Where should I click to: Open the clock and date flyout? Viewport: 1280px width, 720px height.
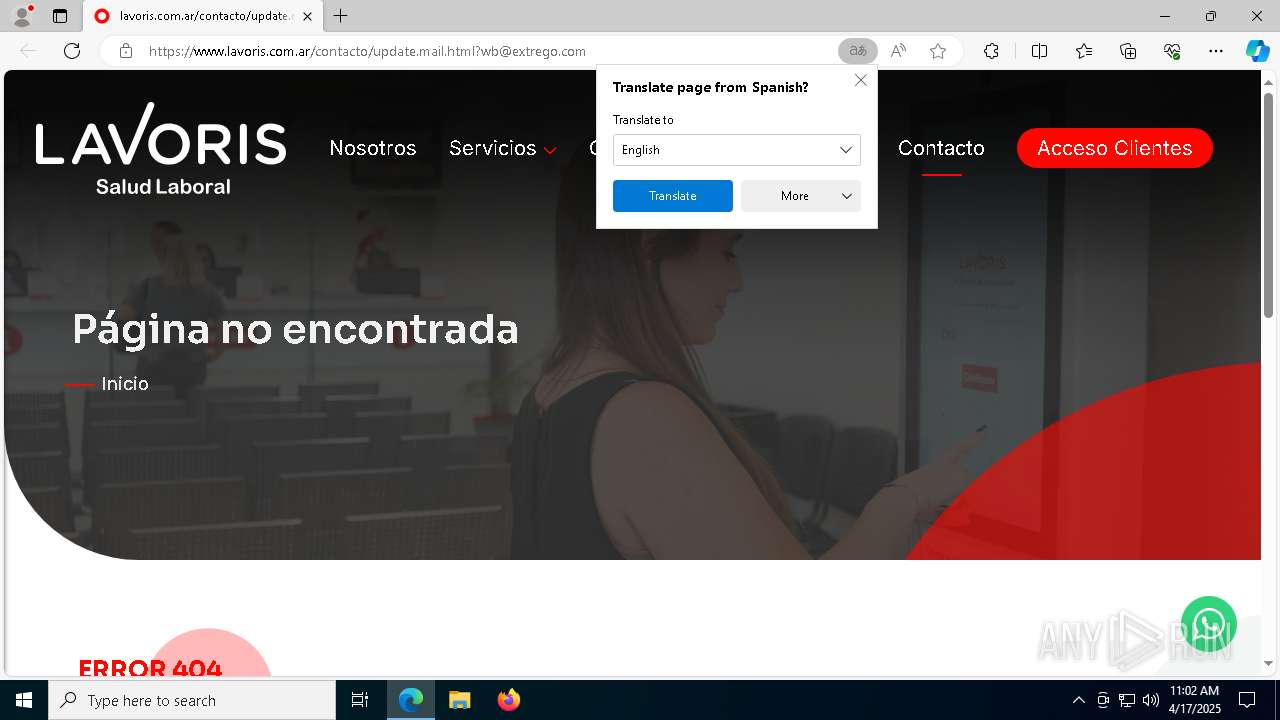click(1195, 700)
